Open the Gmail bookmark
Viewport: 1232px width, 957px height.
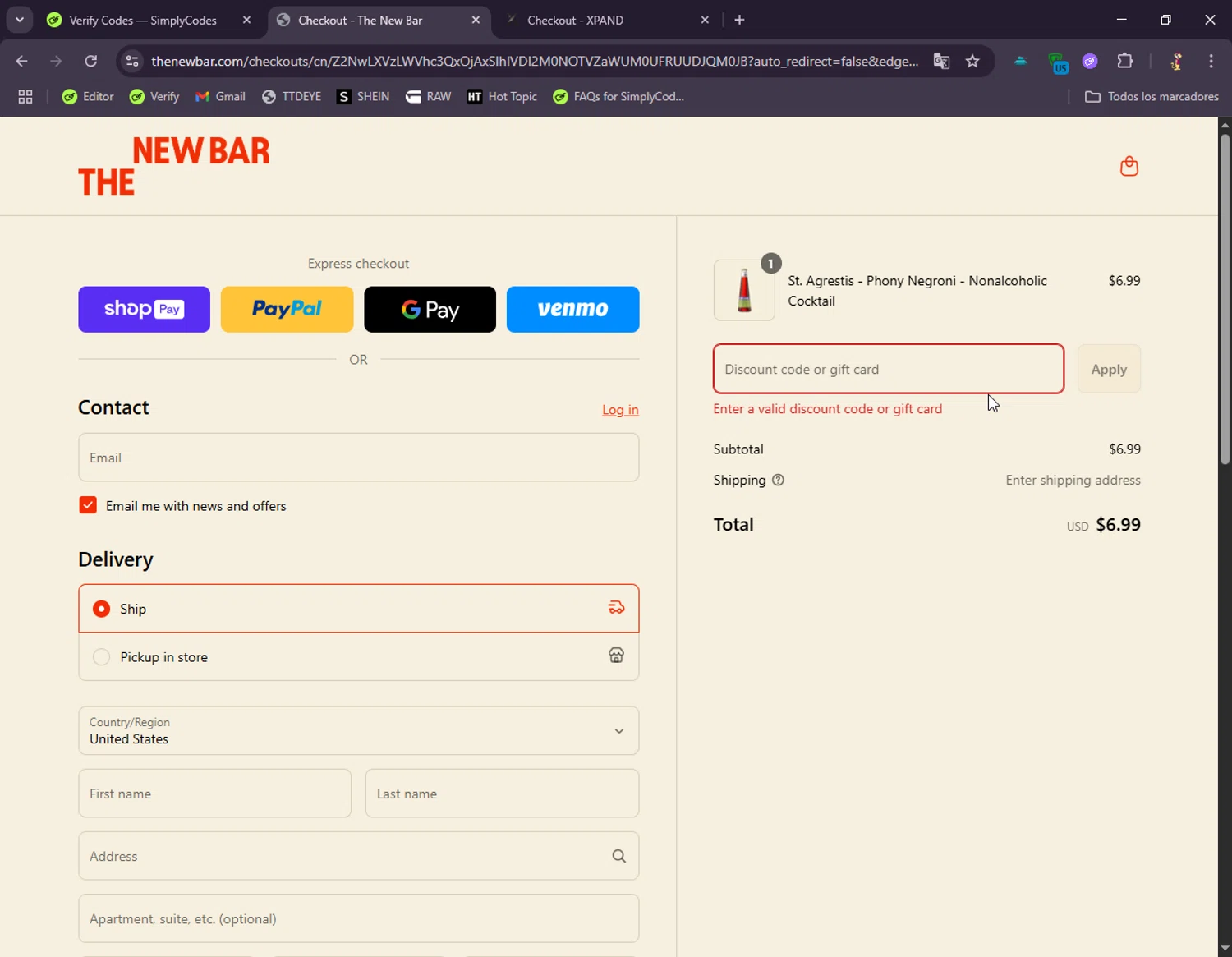coord(220,96)
